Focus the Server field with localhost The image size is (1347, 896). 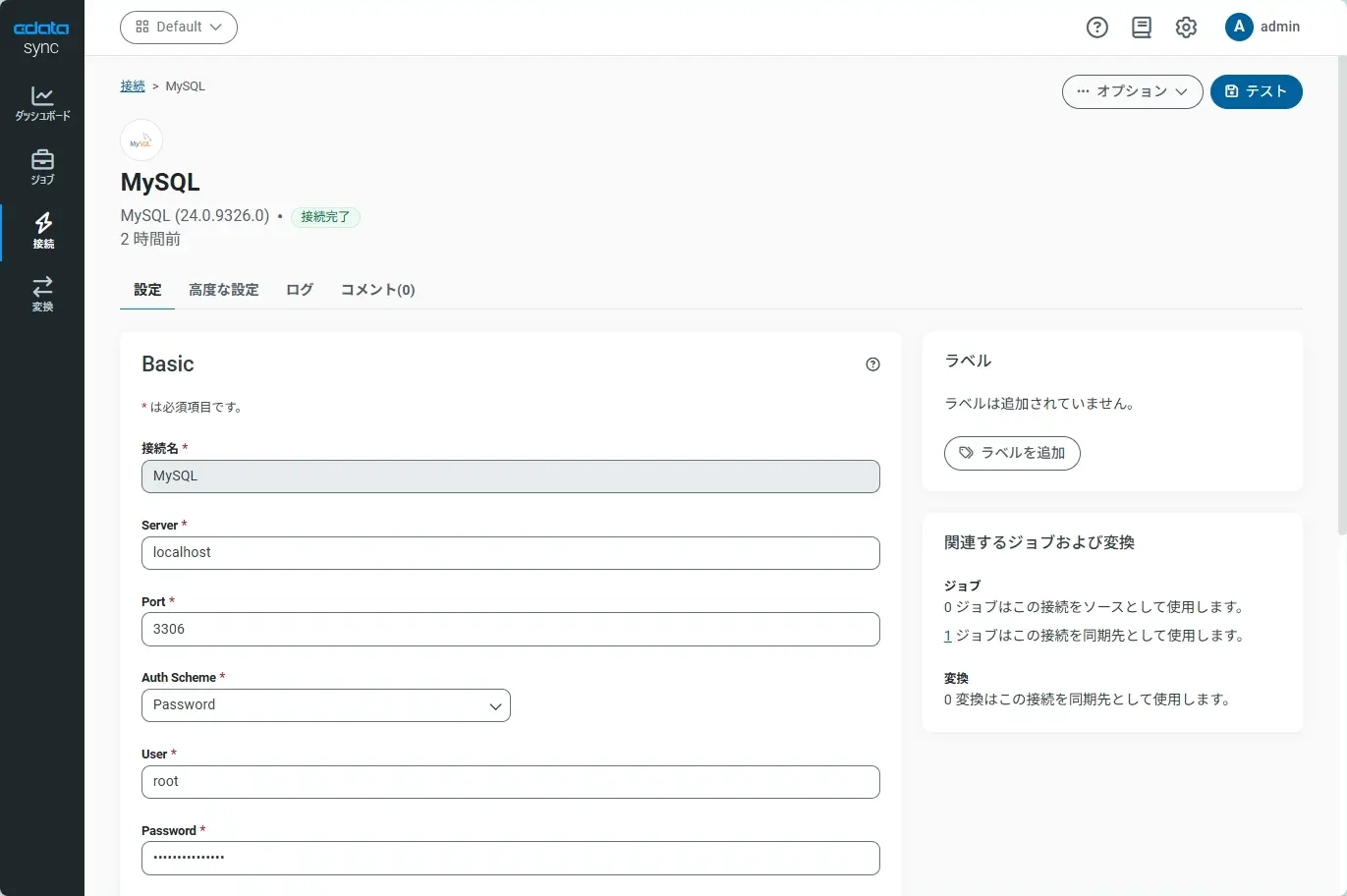[511, 553]
